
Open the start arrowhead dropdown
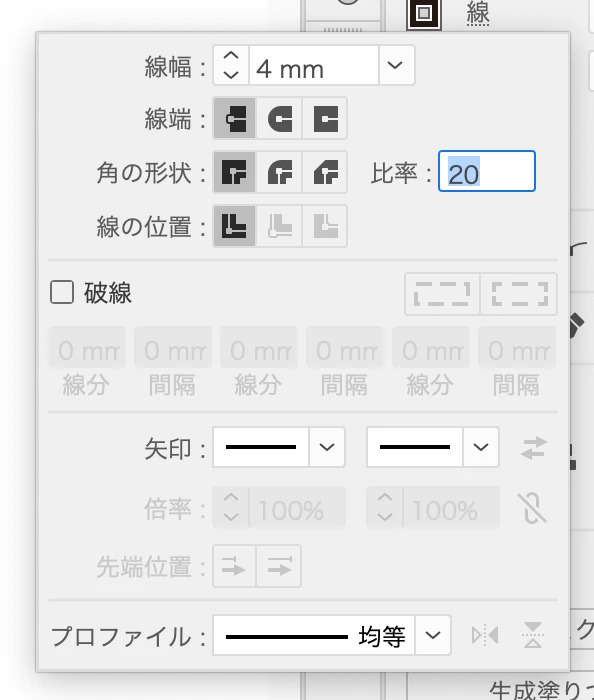327,447
